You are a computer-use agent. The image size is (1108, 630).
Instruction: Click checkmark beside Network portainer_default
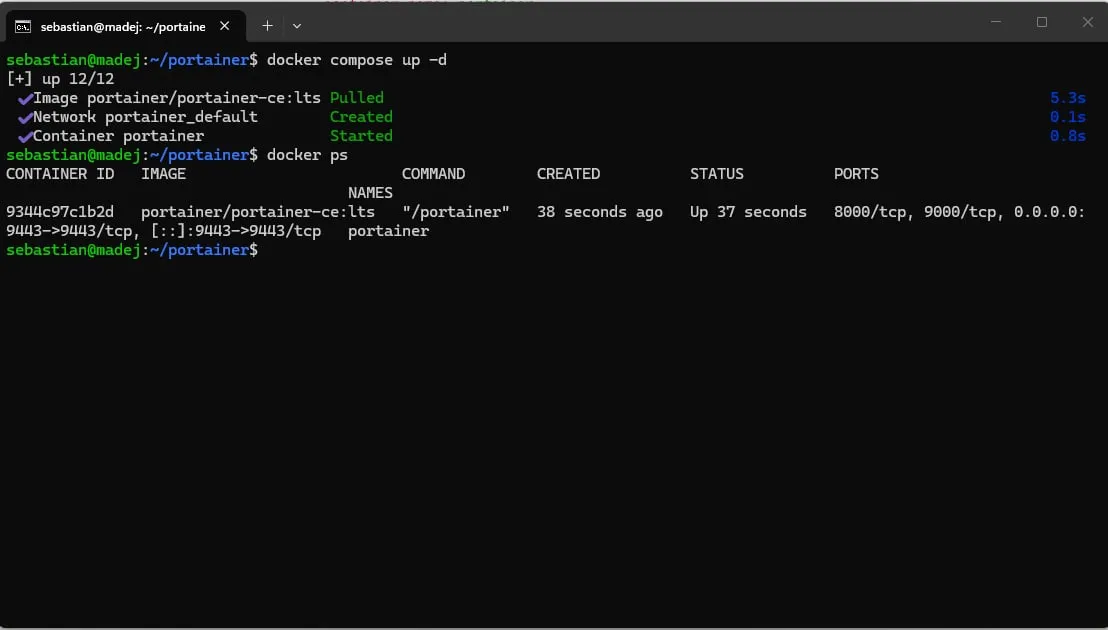click(25, 118)
